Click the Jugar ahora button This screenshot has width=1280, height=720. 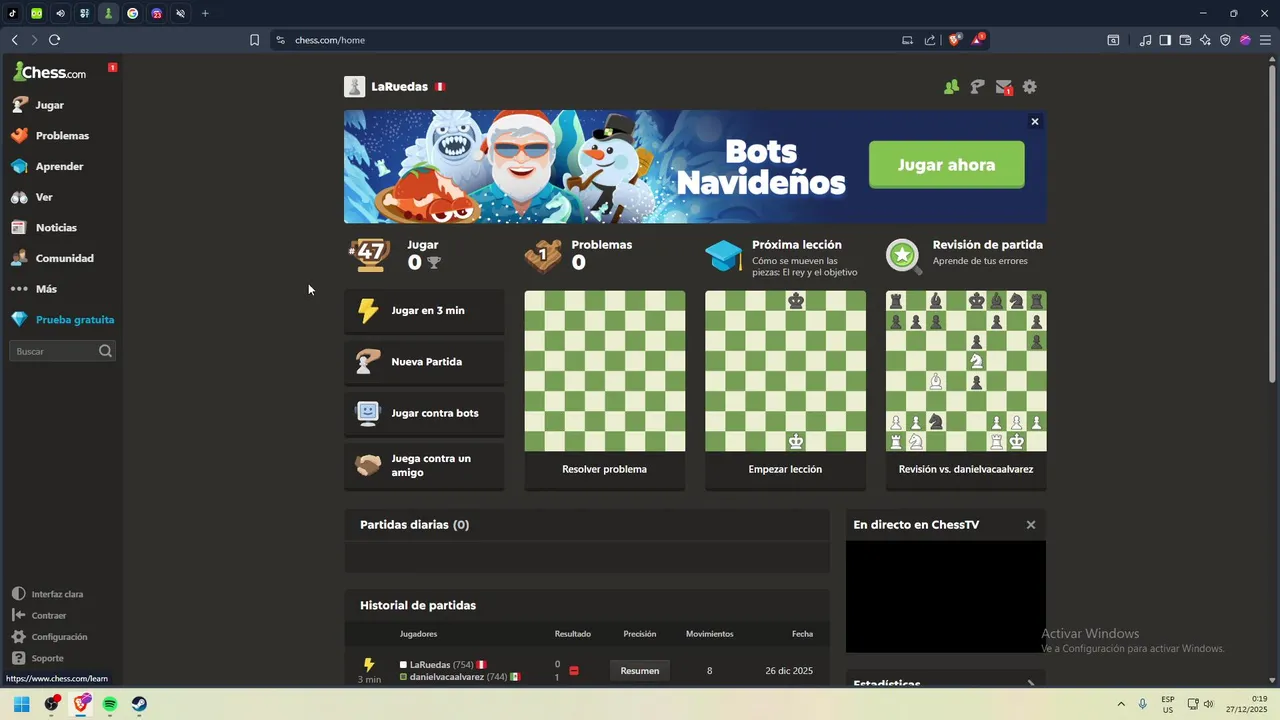tap(947, 165)
